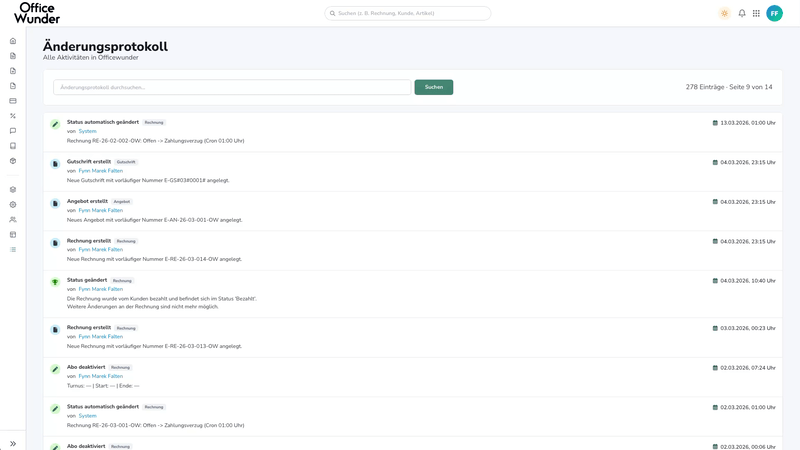Click the notification bell icon
This screenshot has width=800, height=450.
click(742, 13)
